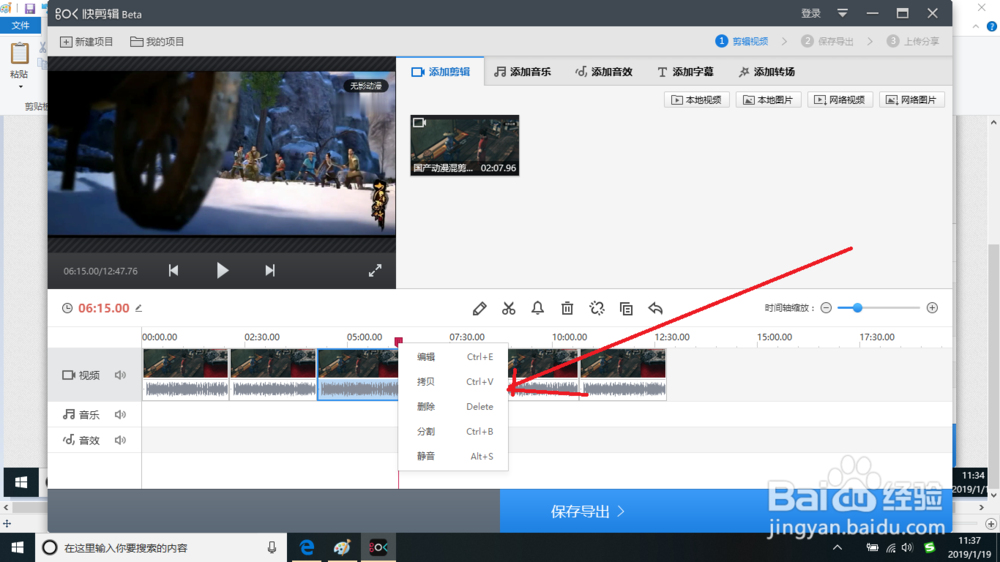Go to step 2 保存导出
The width and height of the screenshot is (1000, 562).
(827, 41)
